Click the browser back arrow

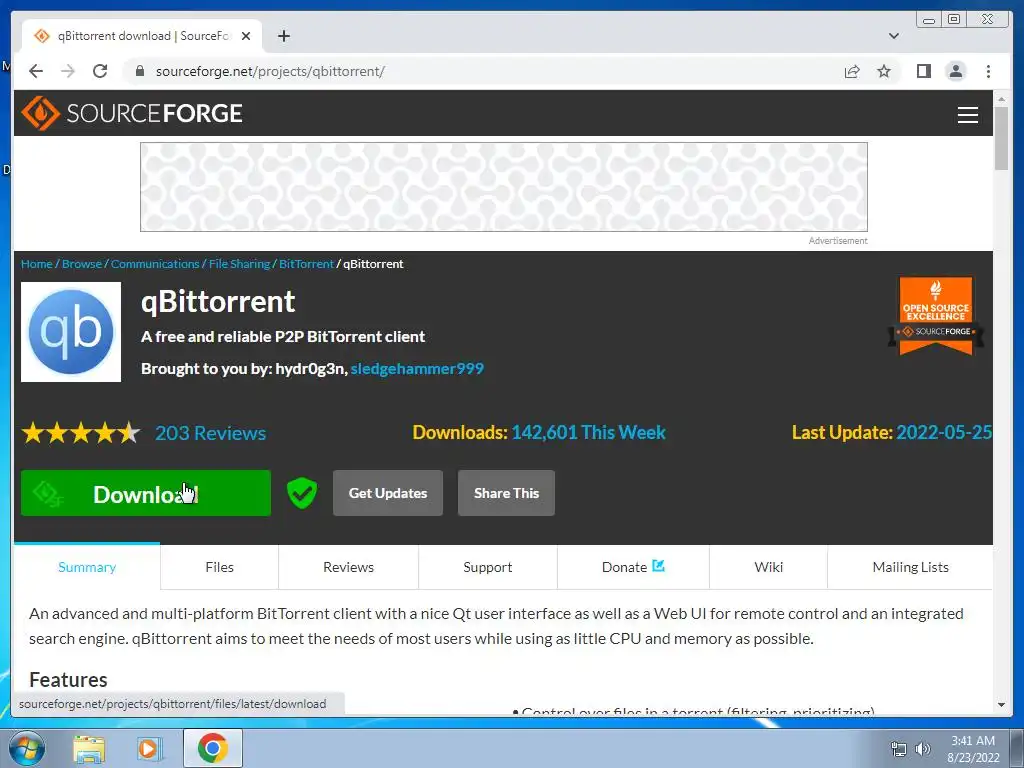click(x=36, y=71)
